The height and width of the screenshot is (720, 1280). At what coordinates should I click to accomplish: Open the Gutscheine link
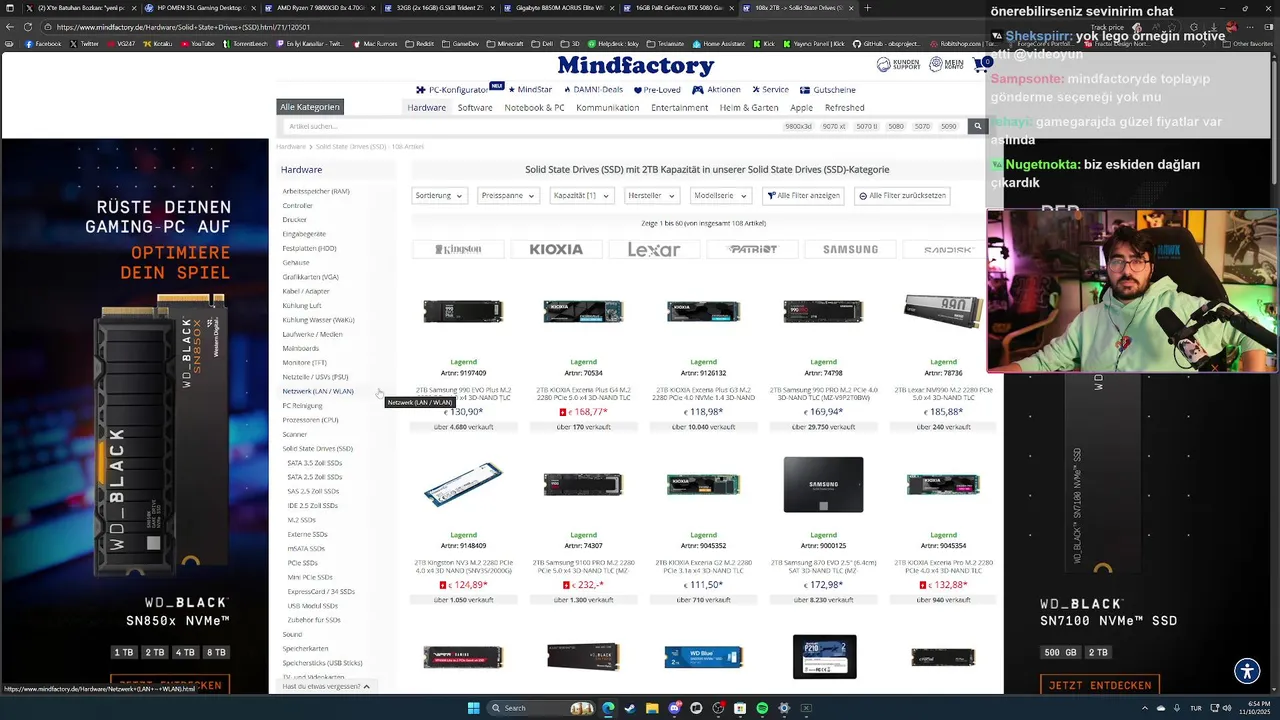click(x=828, y=90)
